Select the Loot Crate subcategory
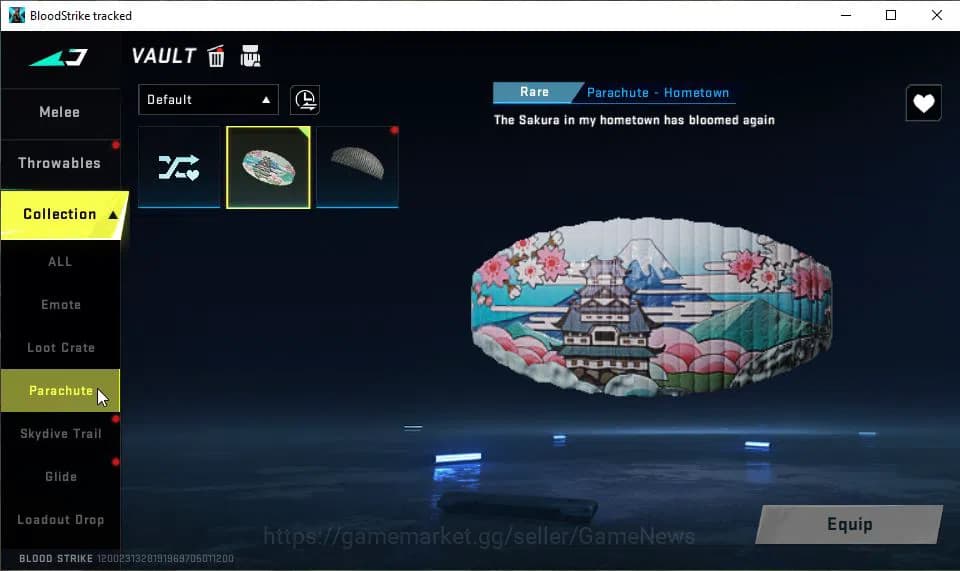960x571 pixels. click(x=60, y=347)
